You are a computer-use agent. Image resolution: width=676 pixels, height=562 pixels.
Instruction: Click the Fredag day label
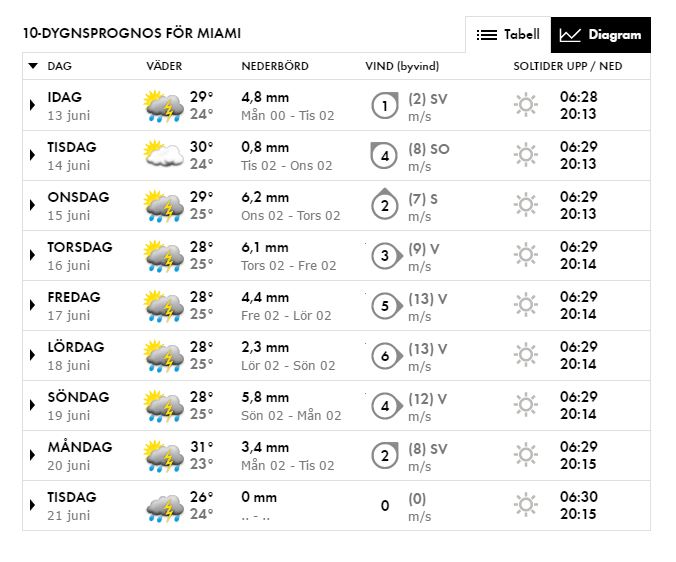(74, 297)
